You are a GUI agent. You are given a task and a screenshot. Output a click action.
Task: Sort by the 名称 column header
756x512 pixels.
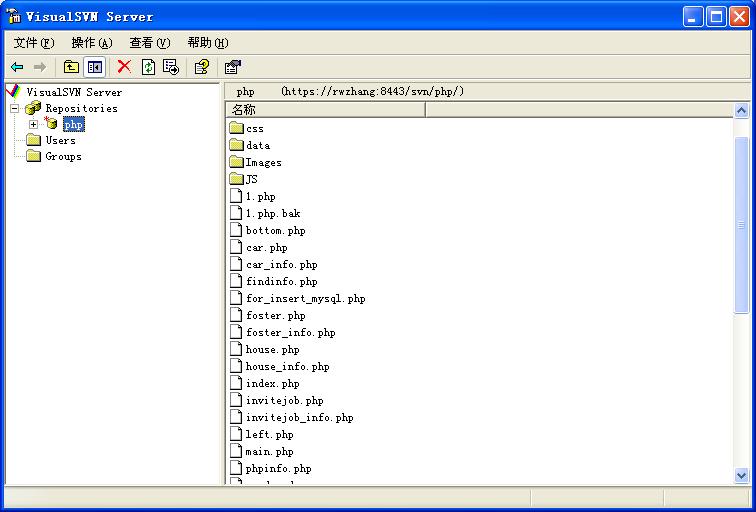325,109
